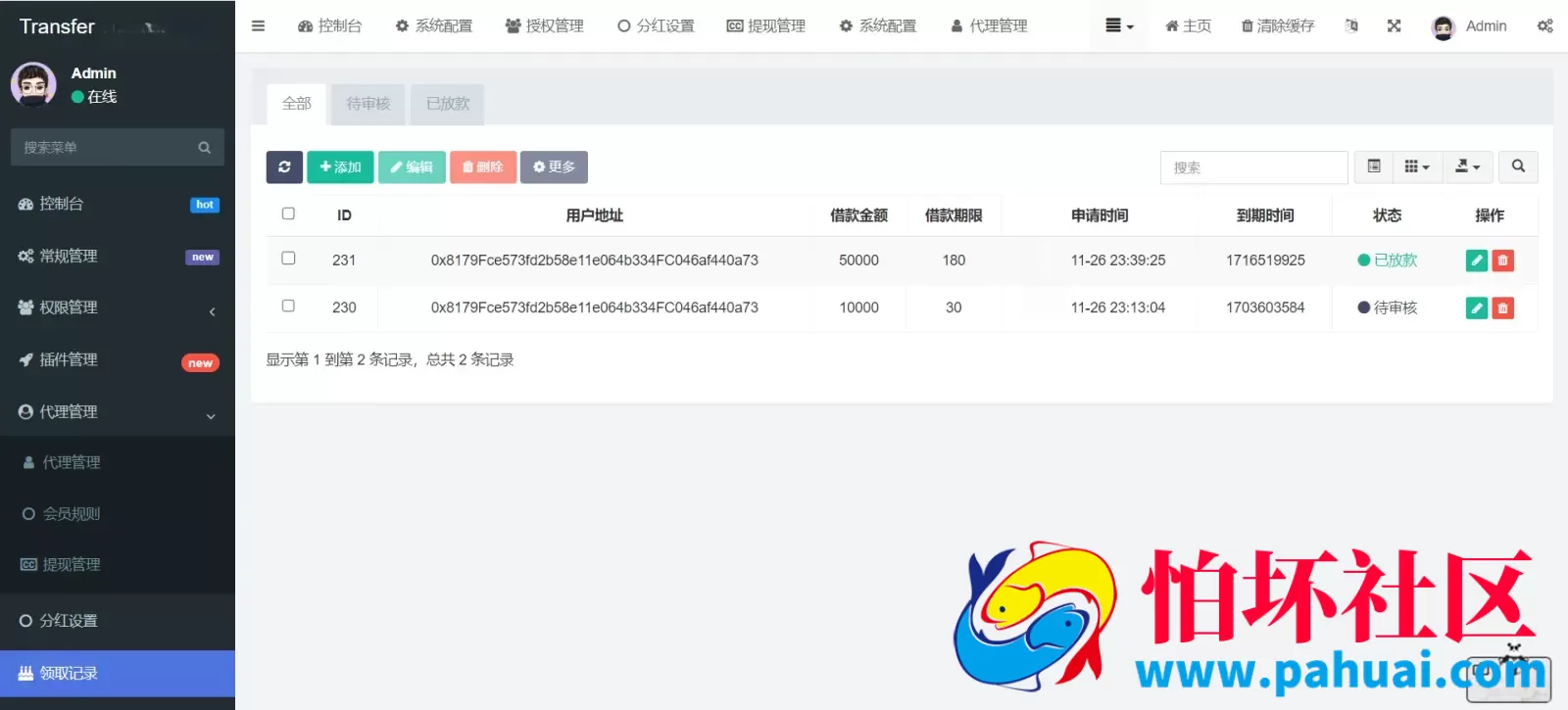1568x710 pixels.
Task: Open 会员规则 in the sidebar
Action: [x=118, y=513]
